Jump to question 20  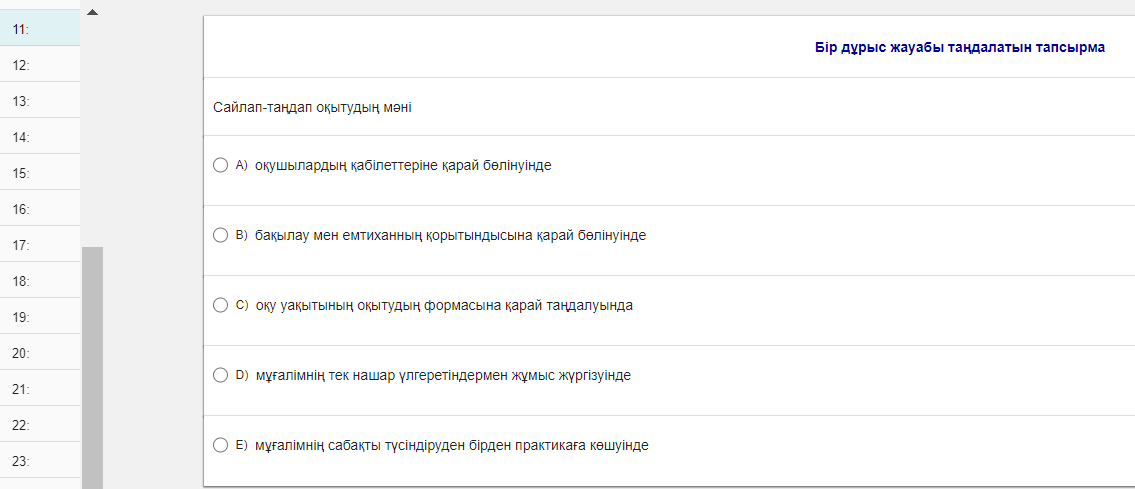[x=40, y=353]
